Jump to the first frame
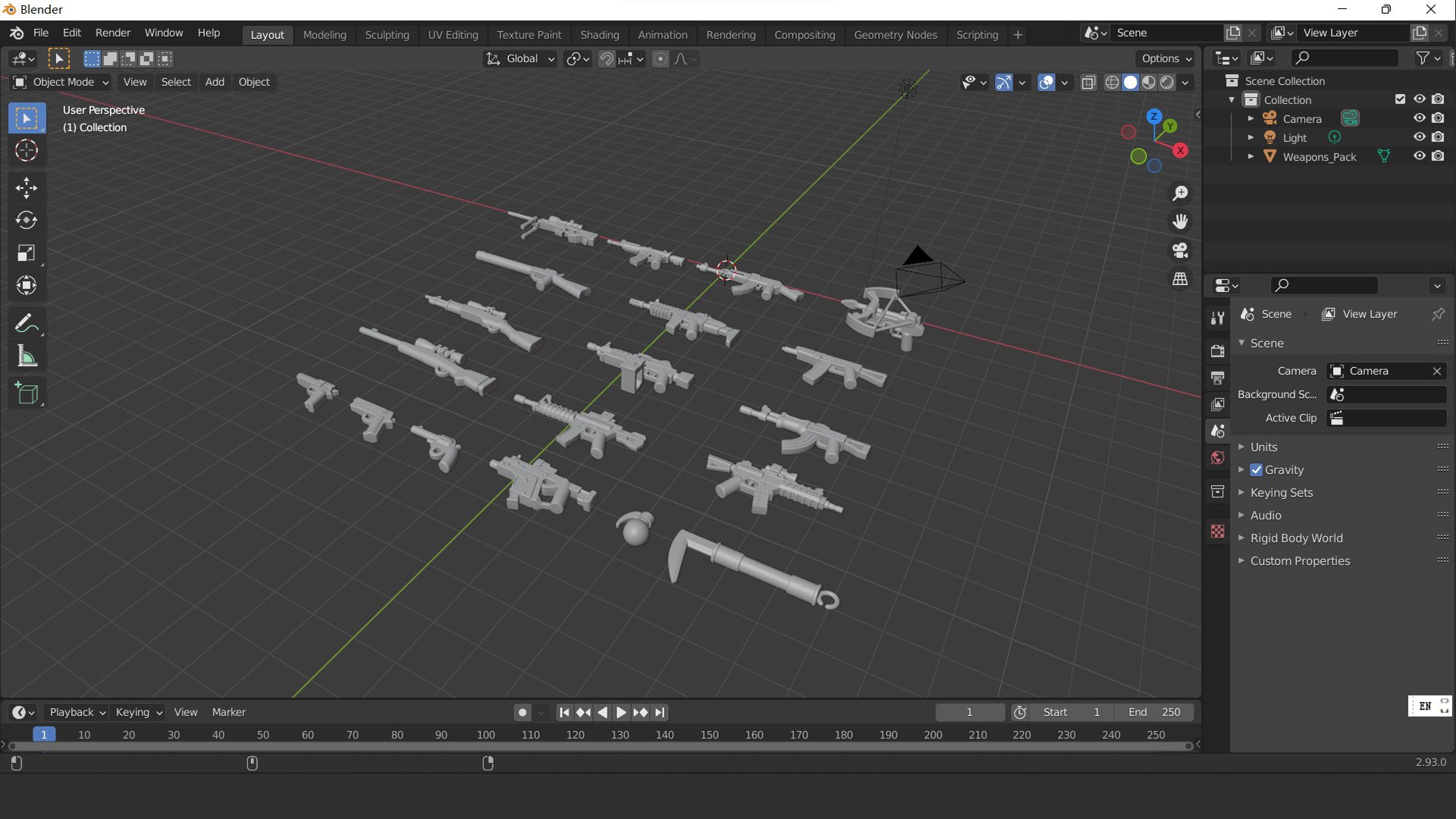 click(x=563, y=712)
